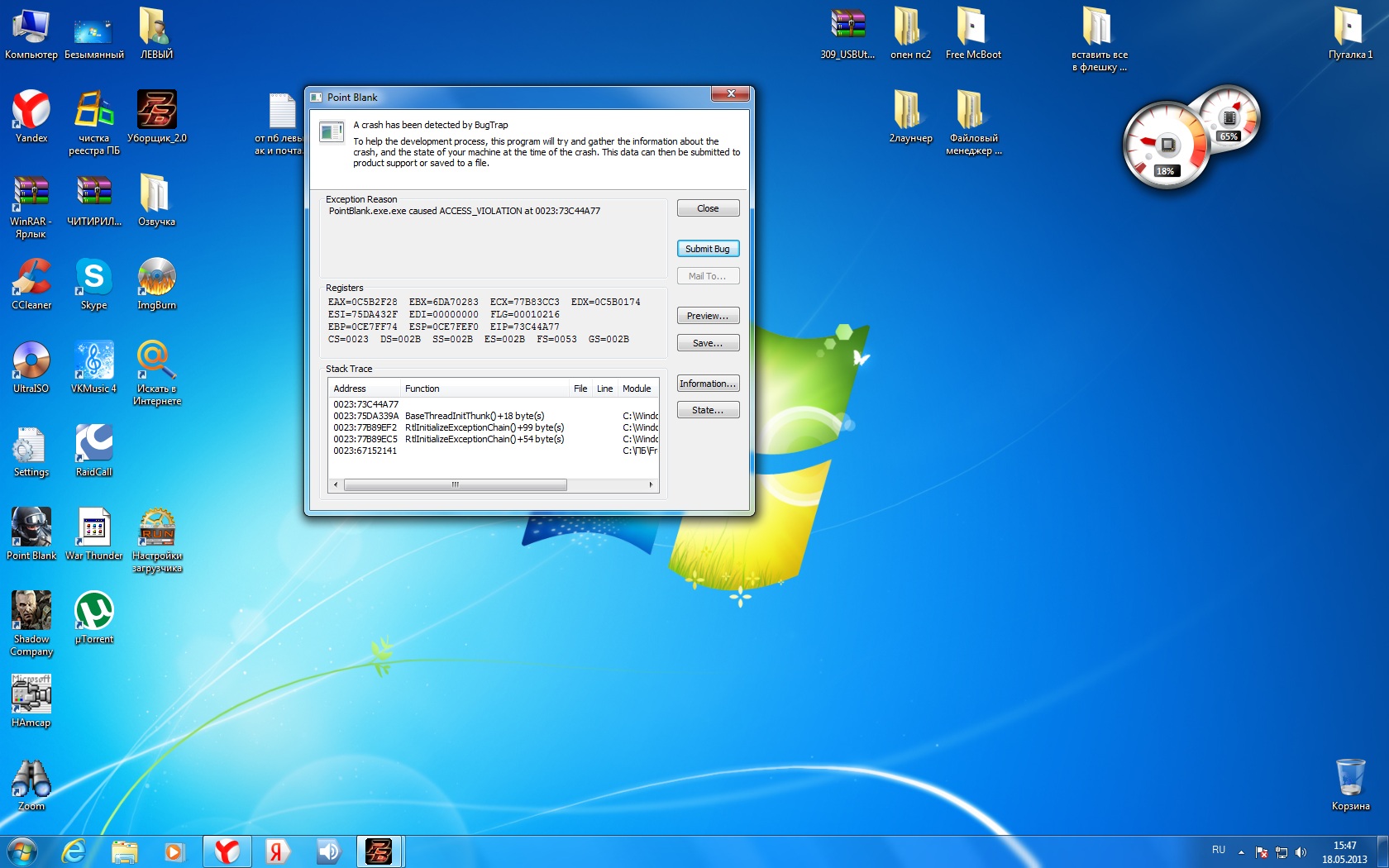The image size is (1389, 868).
Task: Close the Point Blank crash window
Action: [x=731, y=94]
